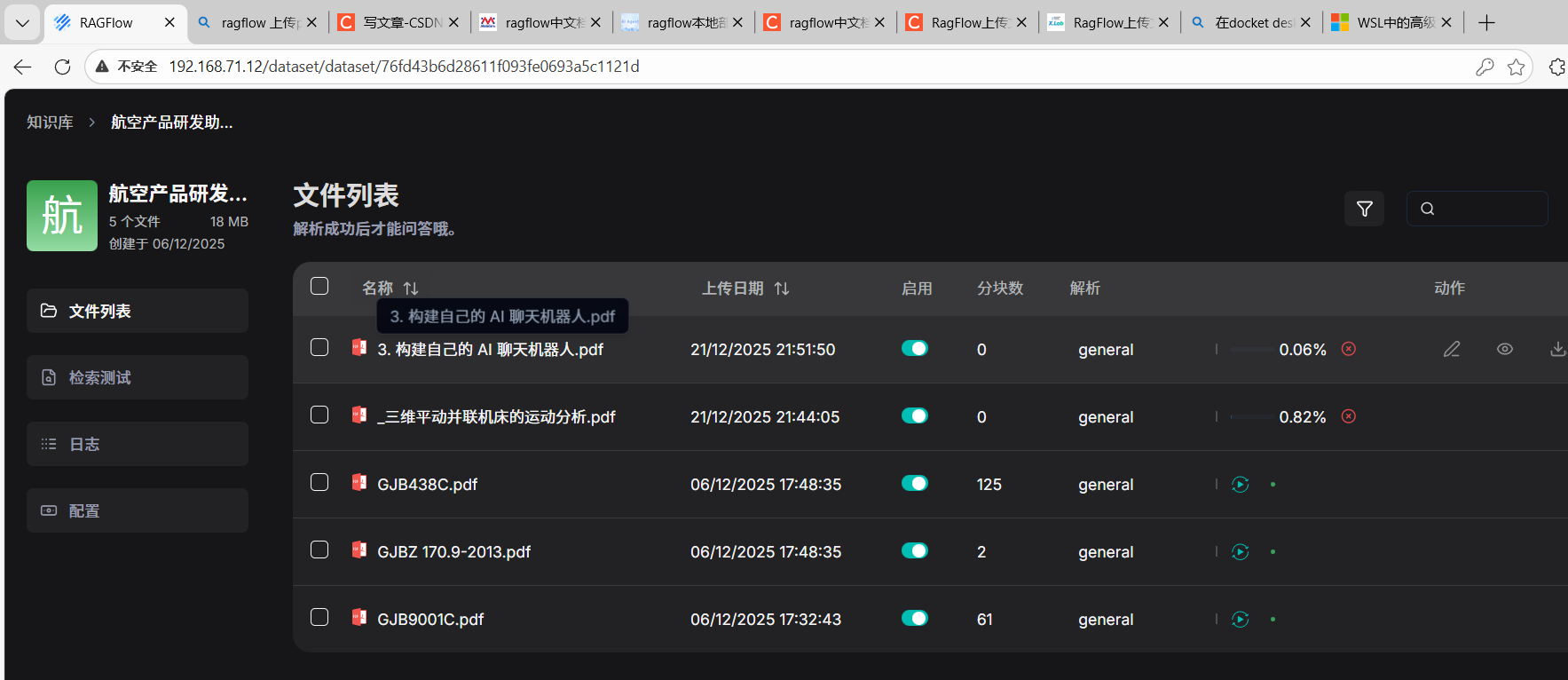This screenshot has height=680, width=1568.
Task: Click the 0.82% parsing progress bar
Action: tap(1251, 417)
